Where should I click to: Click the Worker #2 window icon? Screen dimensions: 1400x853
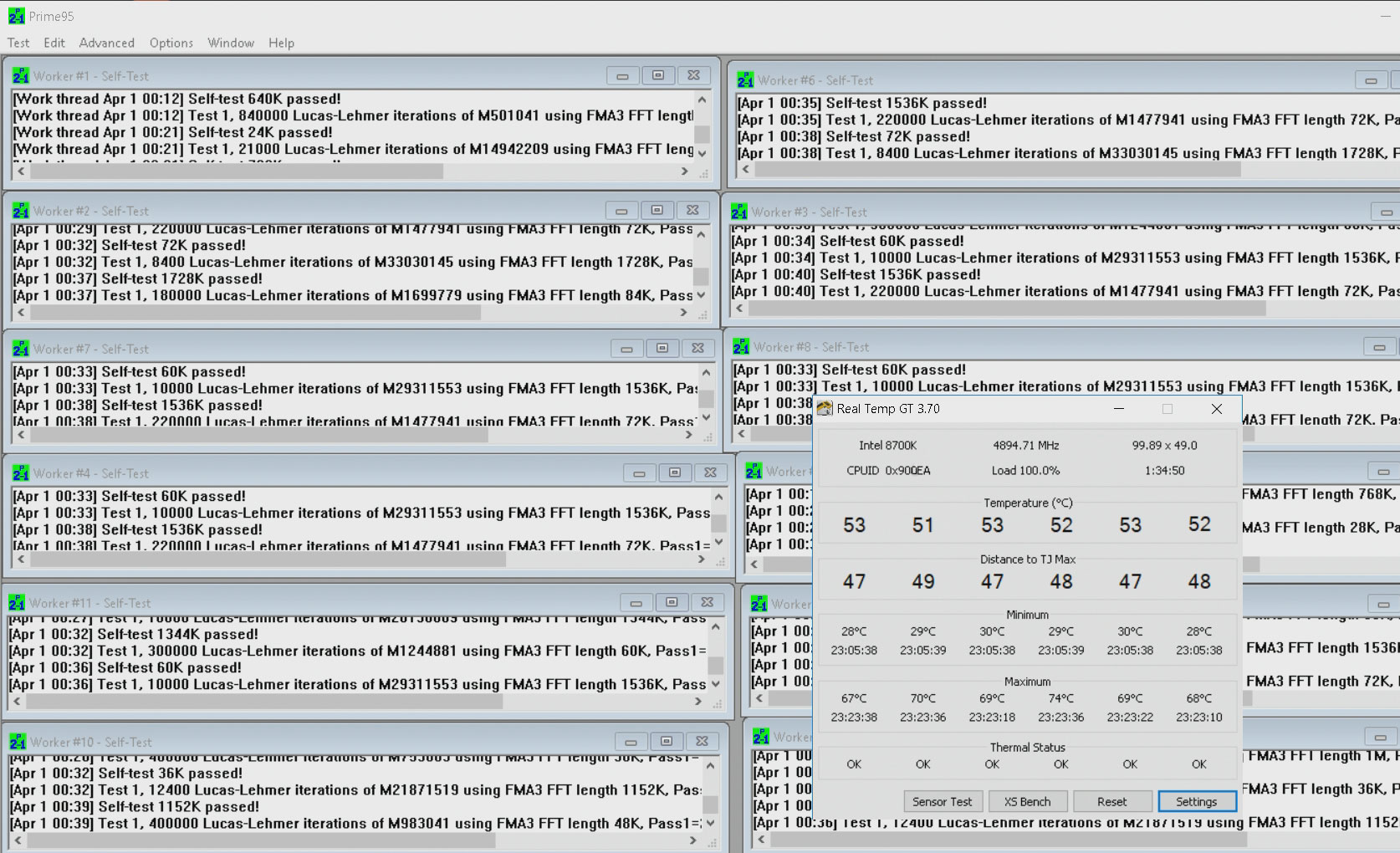click(x=21, y=211)
